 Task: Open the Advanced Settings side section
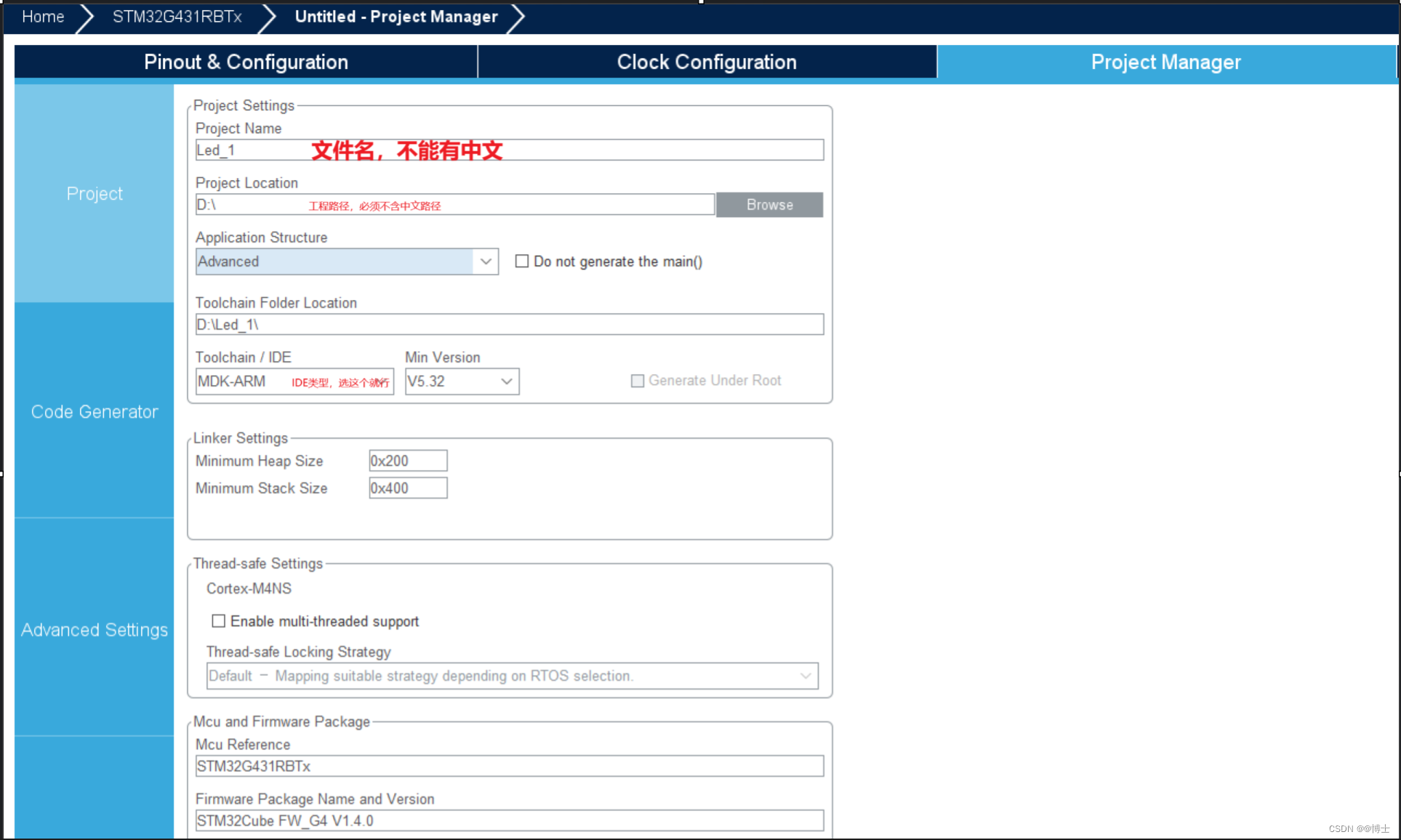click(x=95, y=629)
